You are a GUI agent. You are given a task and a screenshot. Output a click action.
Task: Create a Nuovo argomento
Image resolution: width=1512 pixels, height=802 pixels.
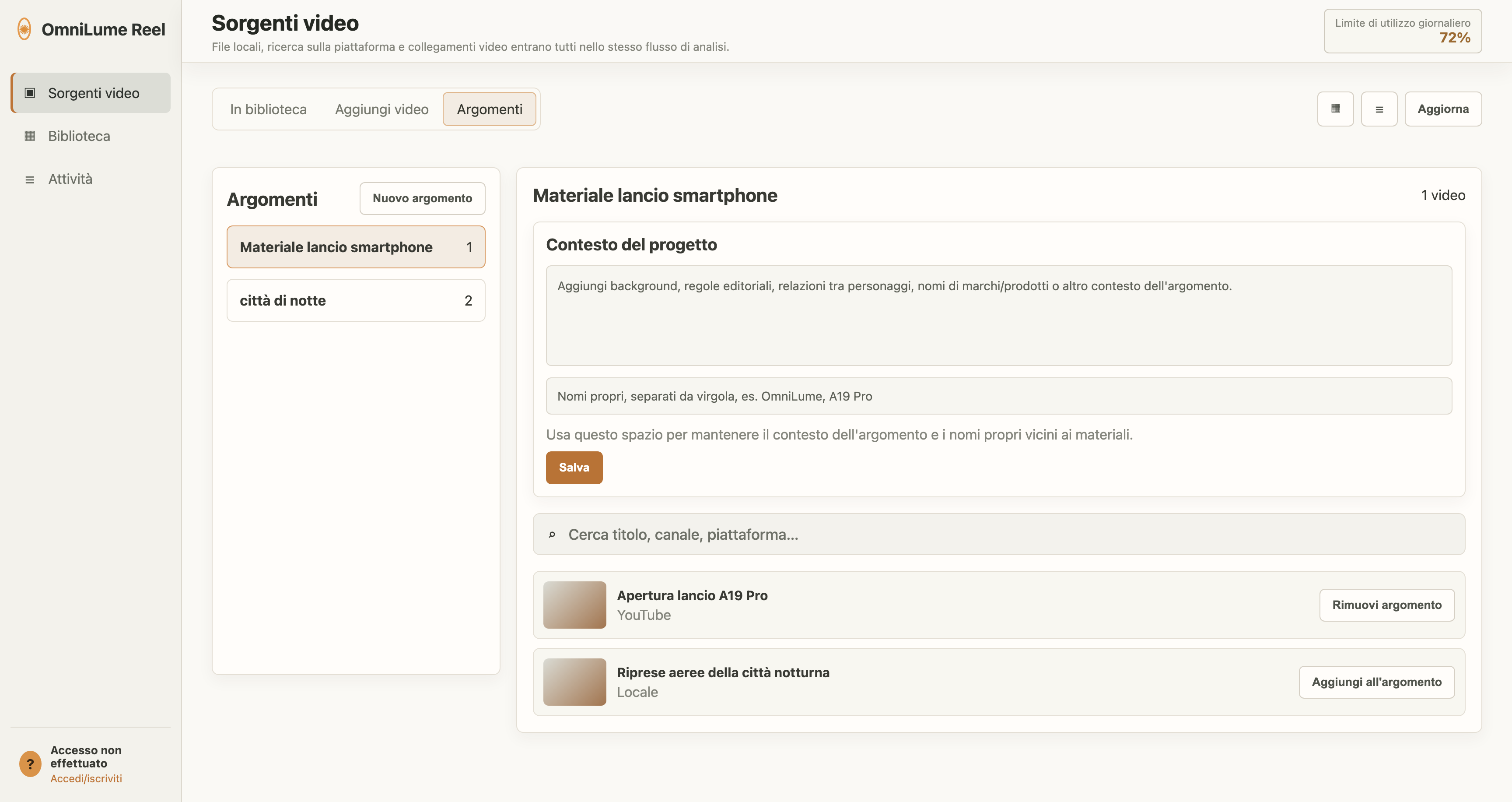[422, 198]
